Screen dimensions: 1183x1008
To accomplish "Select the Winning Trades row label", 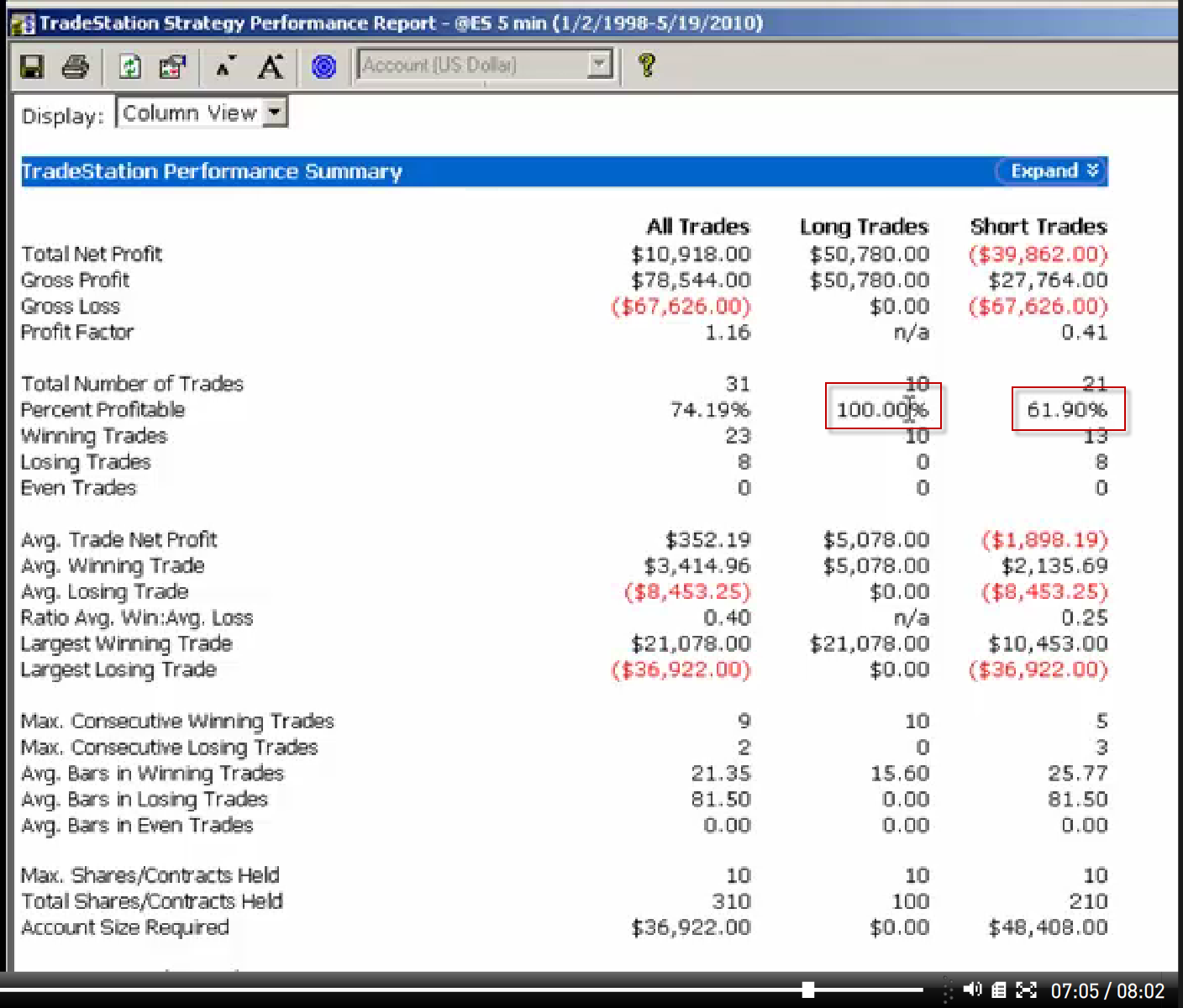I will 94,436.
